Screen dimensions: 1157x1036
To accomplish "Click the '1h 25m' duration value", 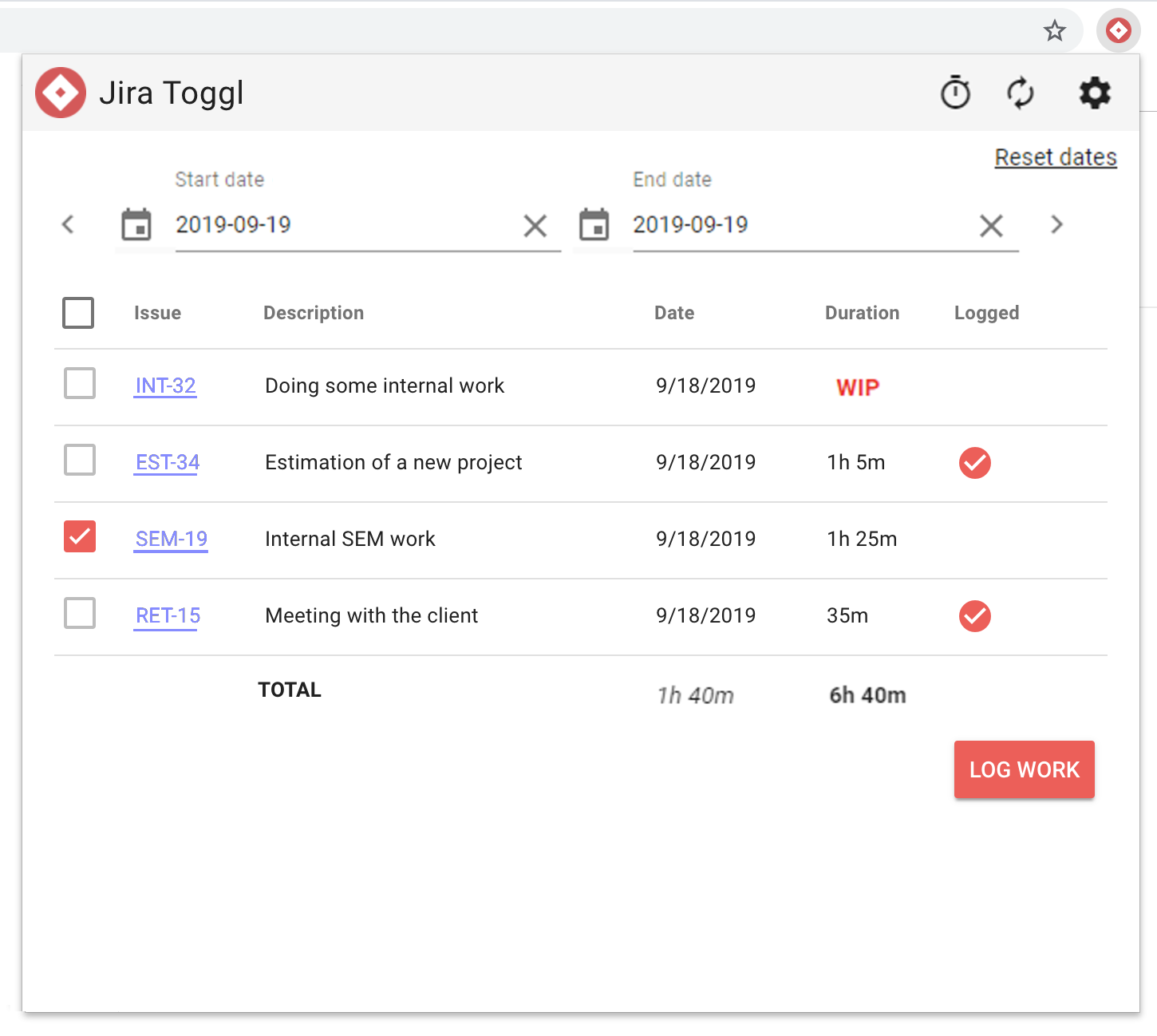I will 862,539.
